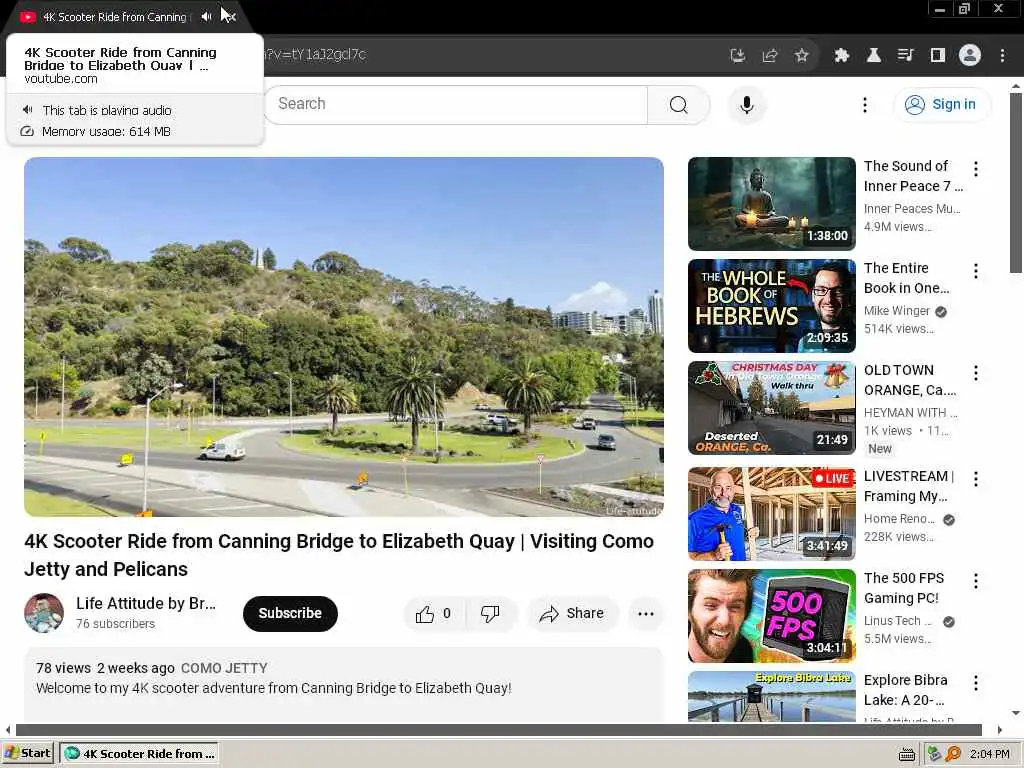Click the Home Reno channel verified badge
The height and width of the screenshot is (768, 1024).
[x=949, y=520]
